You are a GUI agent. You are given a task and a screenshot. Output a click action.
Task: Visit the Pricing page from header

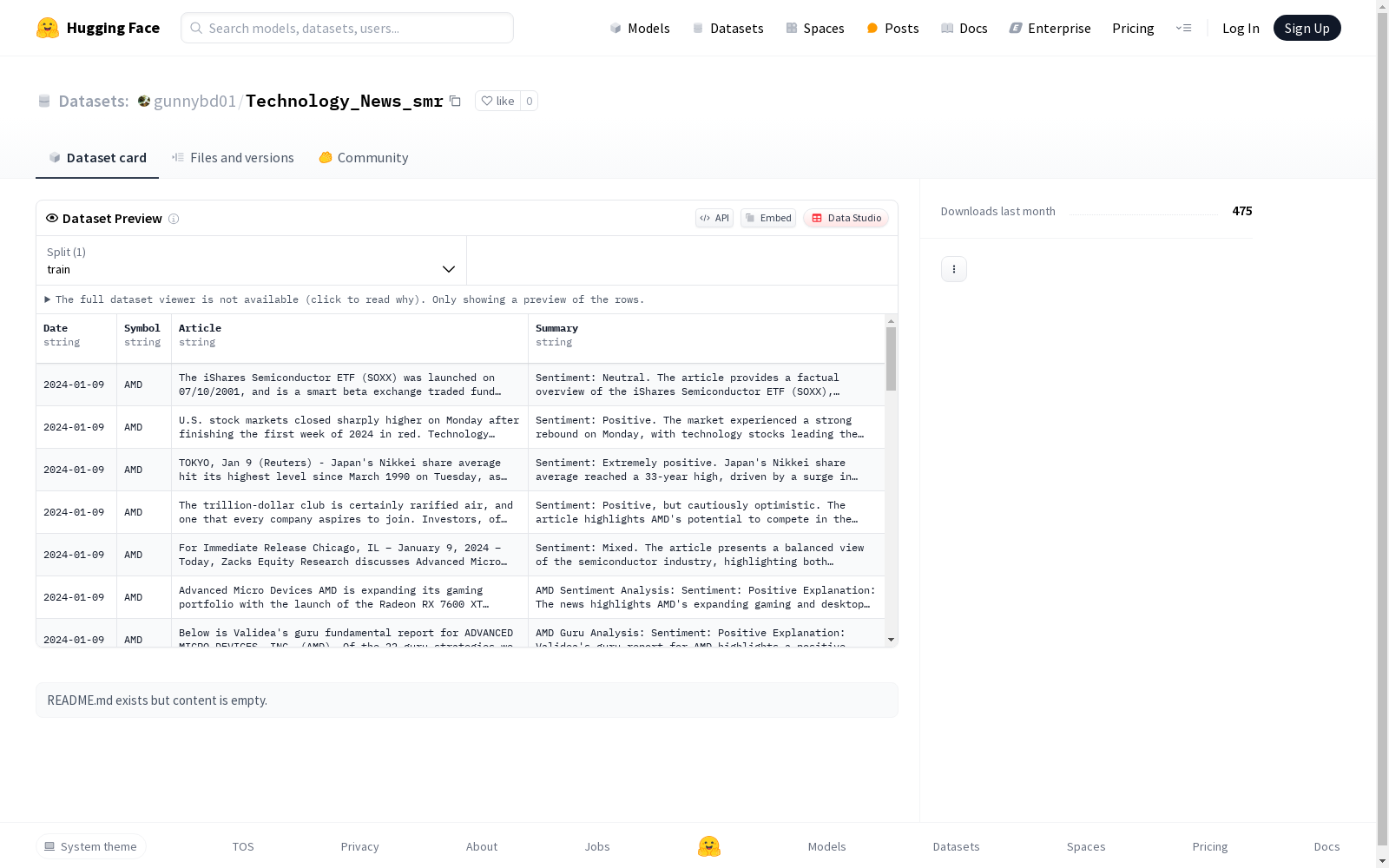[x=1133, y=28]
